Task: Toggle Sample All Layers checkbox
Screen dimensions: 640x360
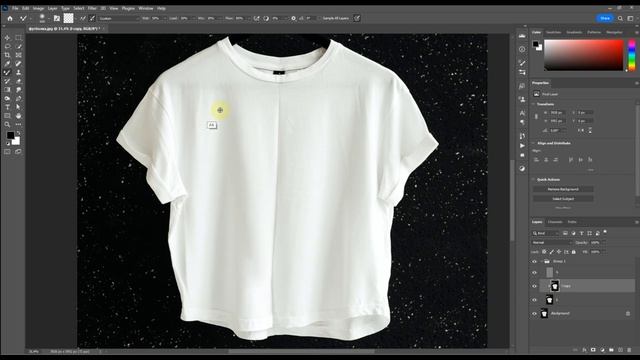Action: [x=320, y=18]
